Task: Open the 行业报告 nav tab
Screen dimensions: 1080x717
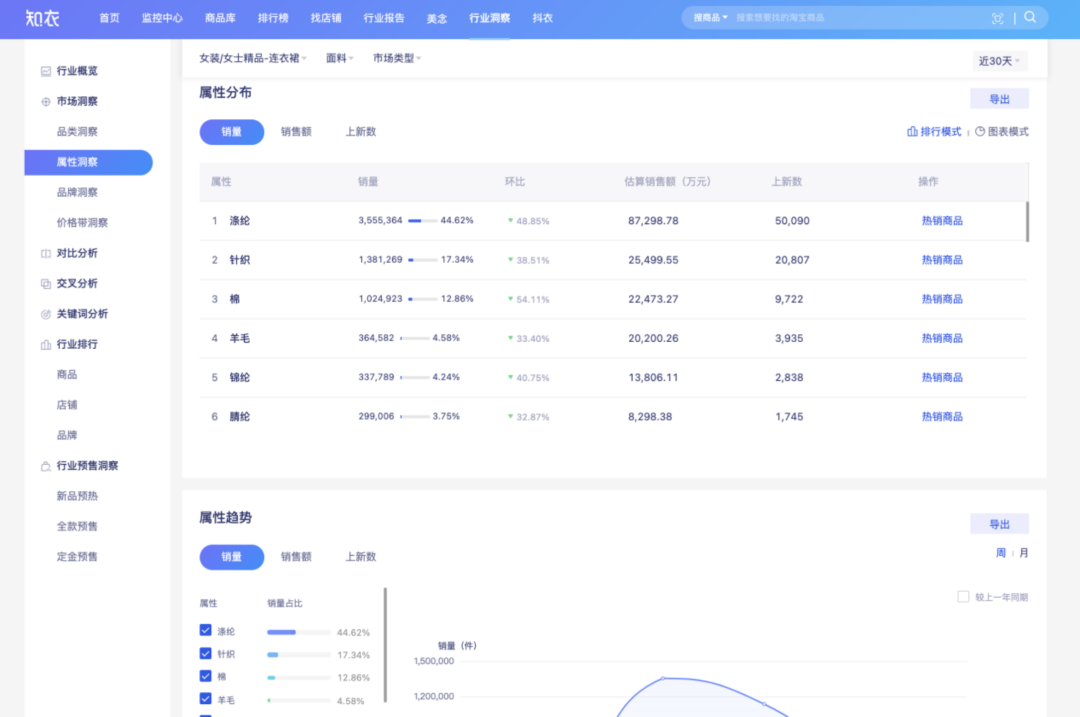Action: [384, 19]
